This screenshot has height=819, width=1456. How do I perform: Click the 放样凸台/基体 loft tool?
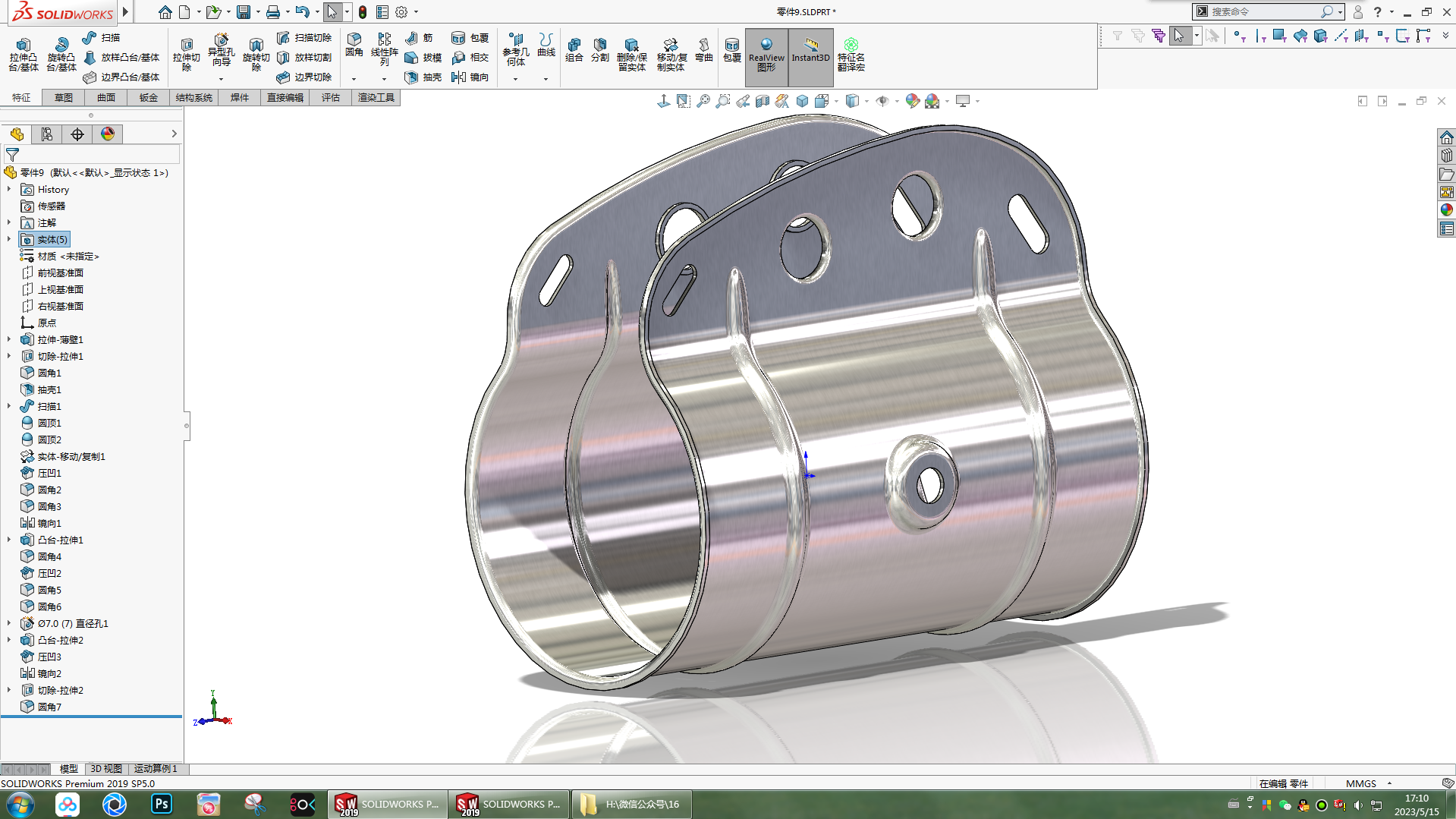point(121,57)
